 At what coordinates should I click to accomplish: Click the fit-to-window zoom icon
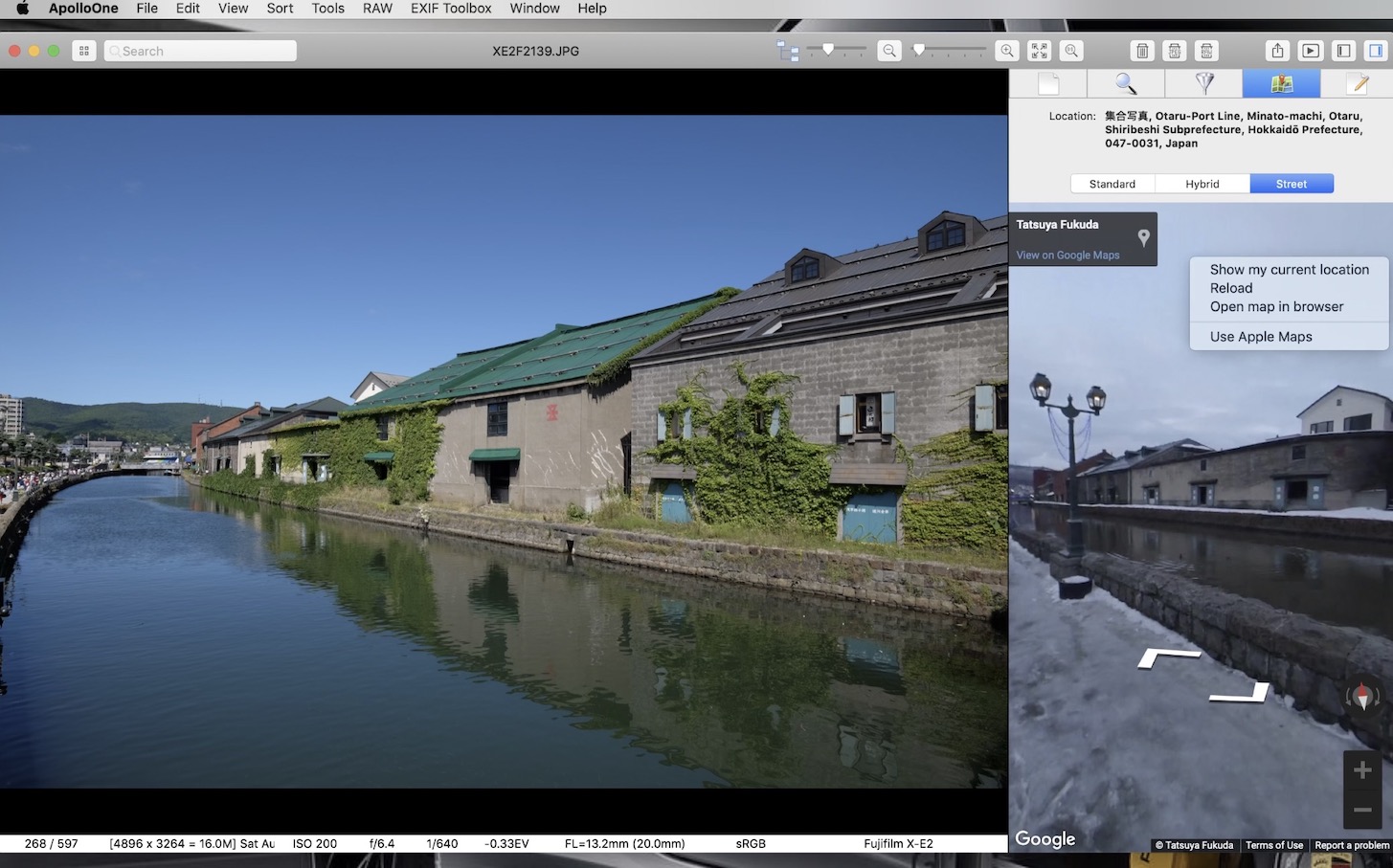(1039, 51)
